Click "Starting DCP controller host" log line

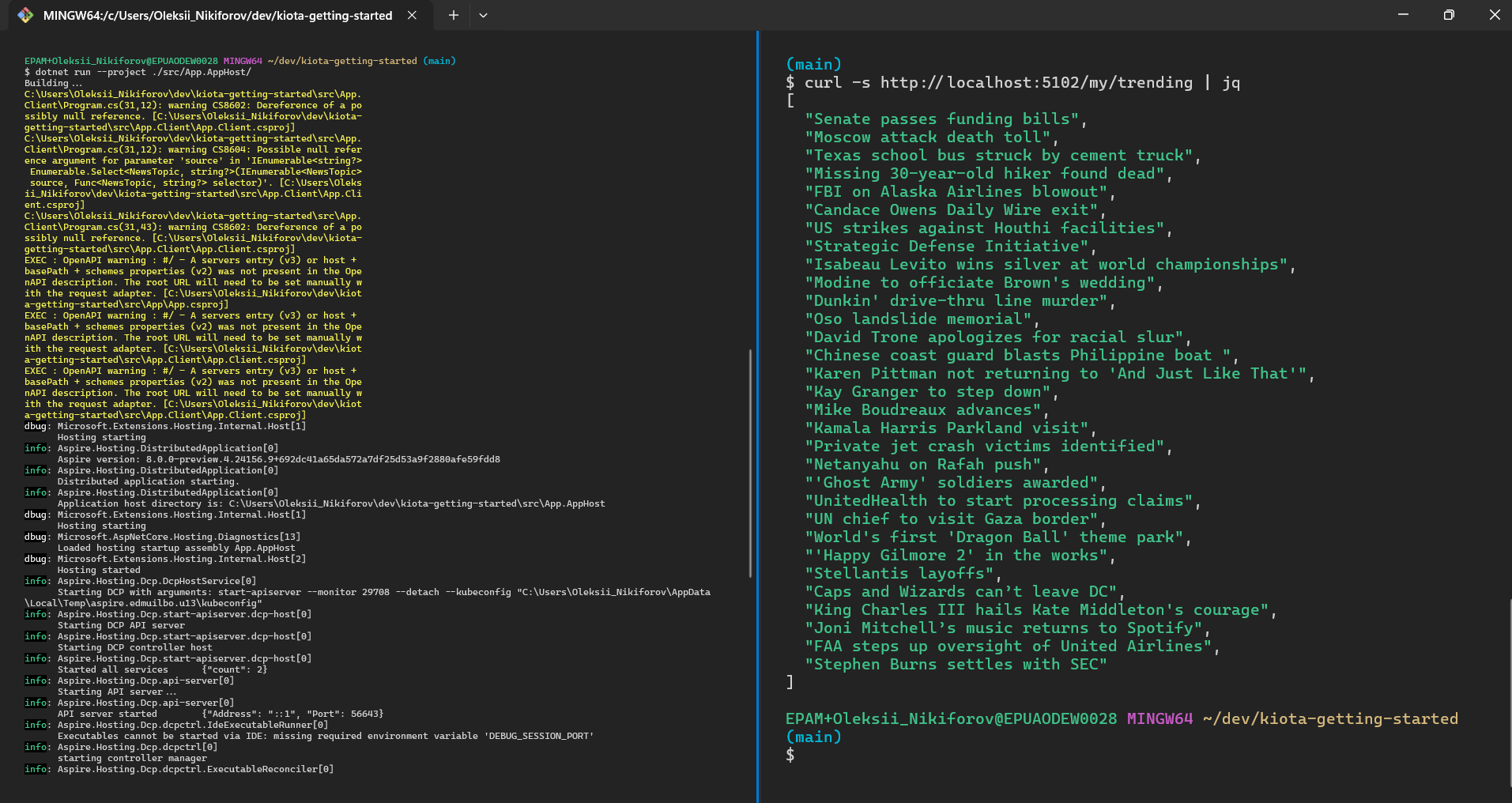point(134,647)
